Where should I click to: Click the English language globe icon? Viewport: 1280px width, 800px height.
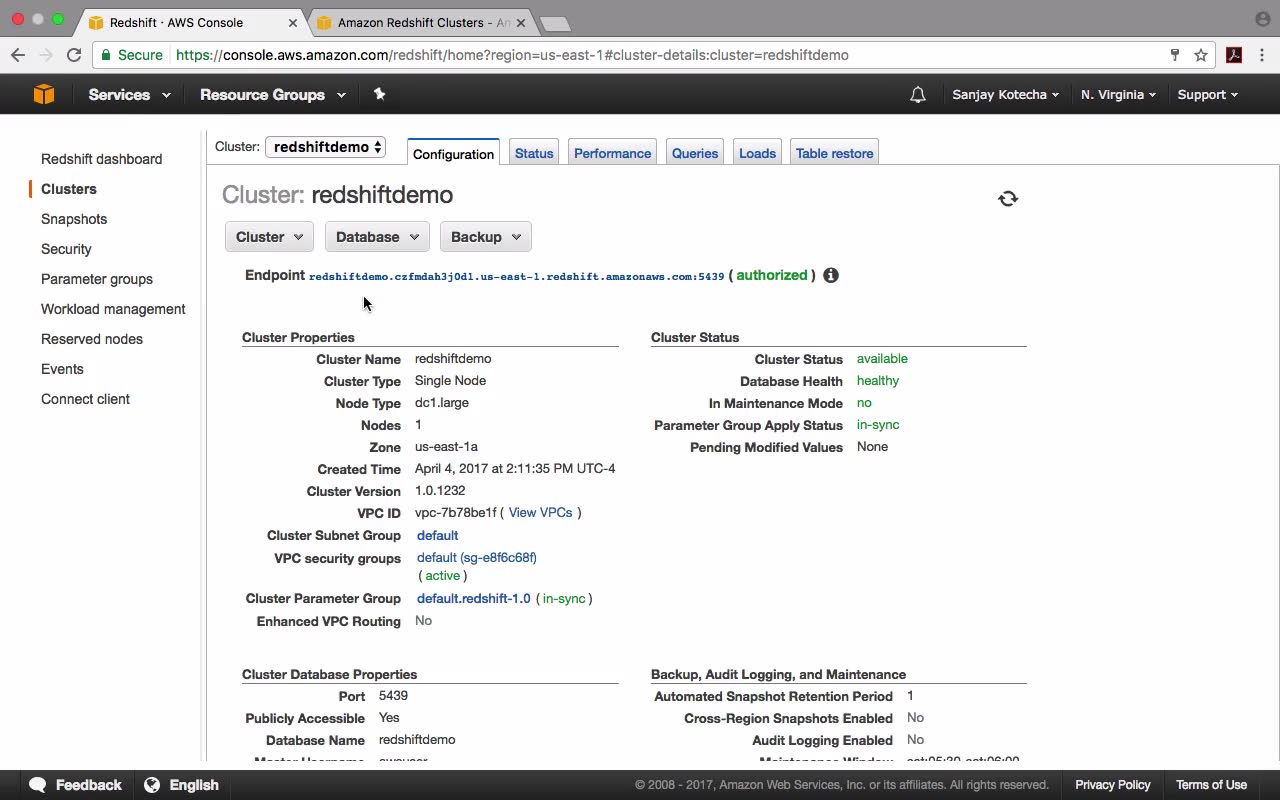tap(152, 785)
